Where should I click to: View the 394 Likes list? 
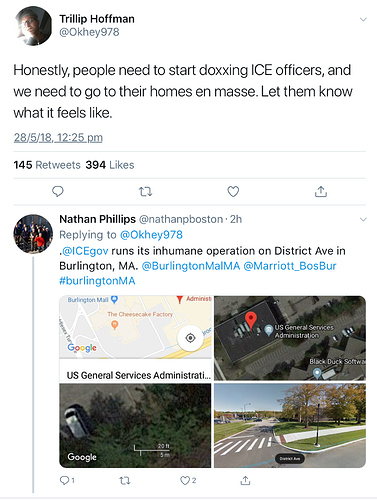tap(110, 165)
